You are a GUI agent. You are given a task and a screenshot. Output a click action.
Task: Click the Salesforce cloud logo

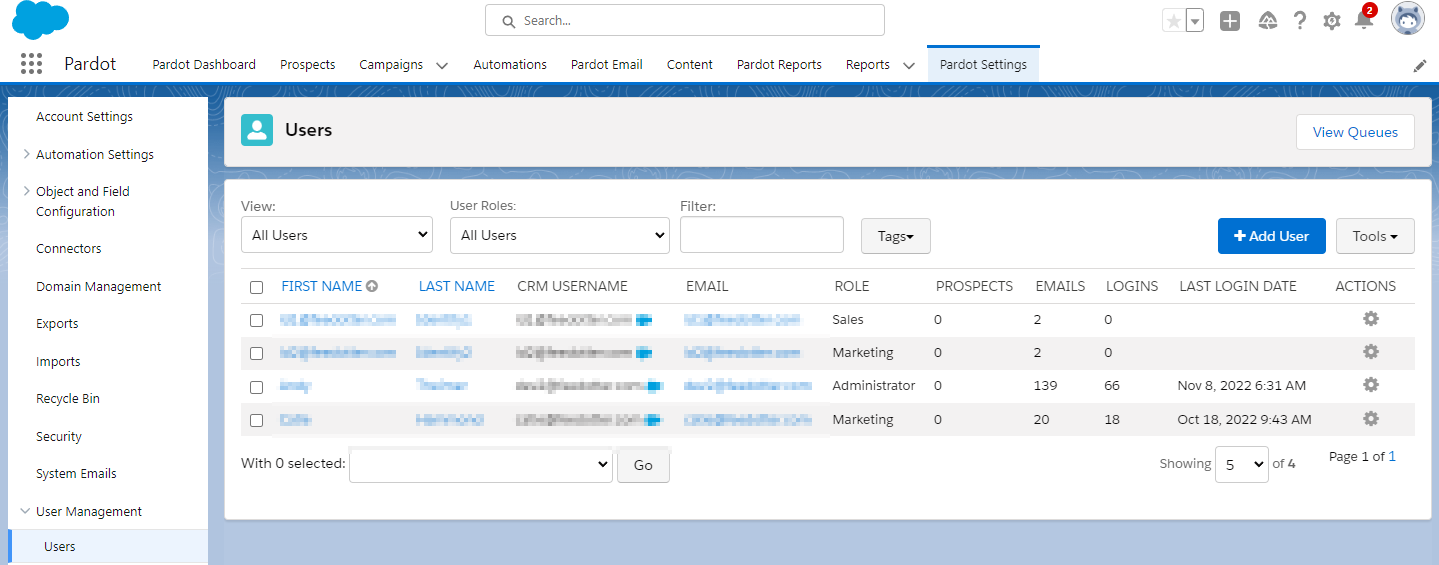(x=41, y=20)
